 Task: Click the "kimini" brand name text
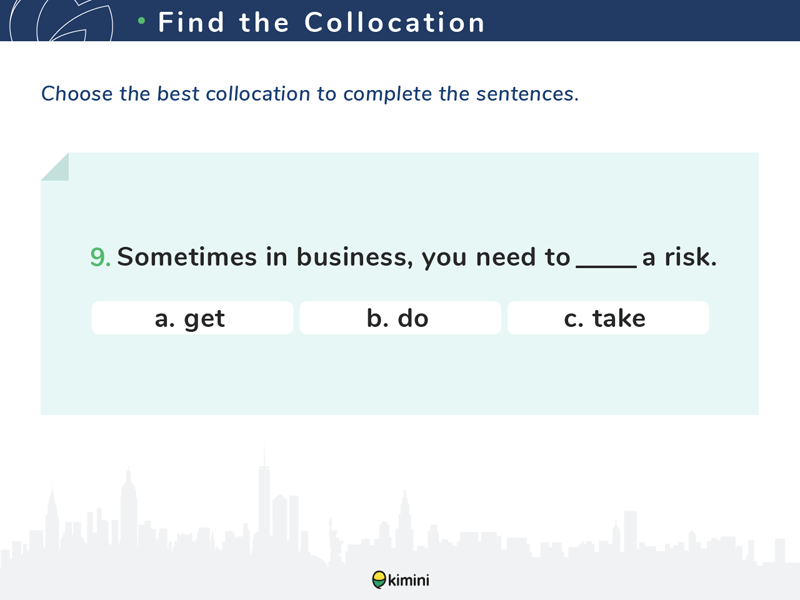410,579
